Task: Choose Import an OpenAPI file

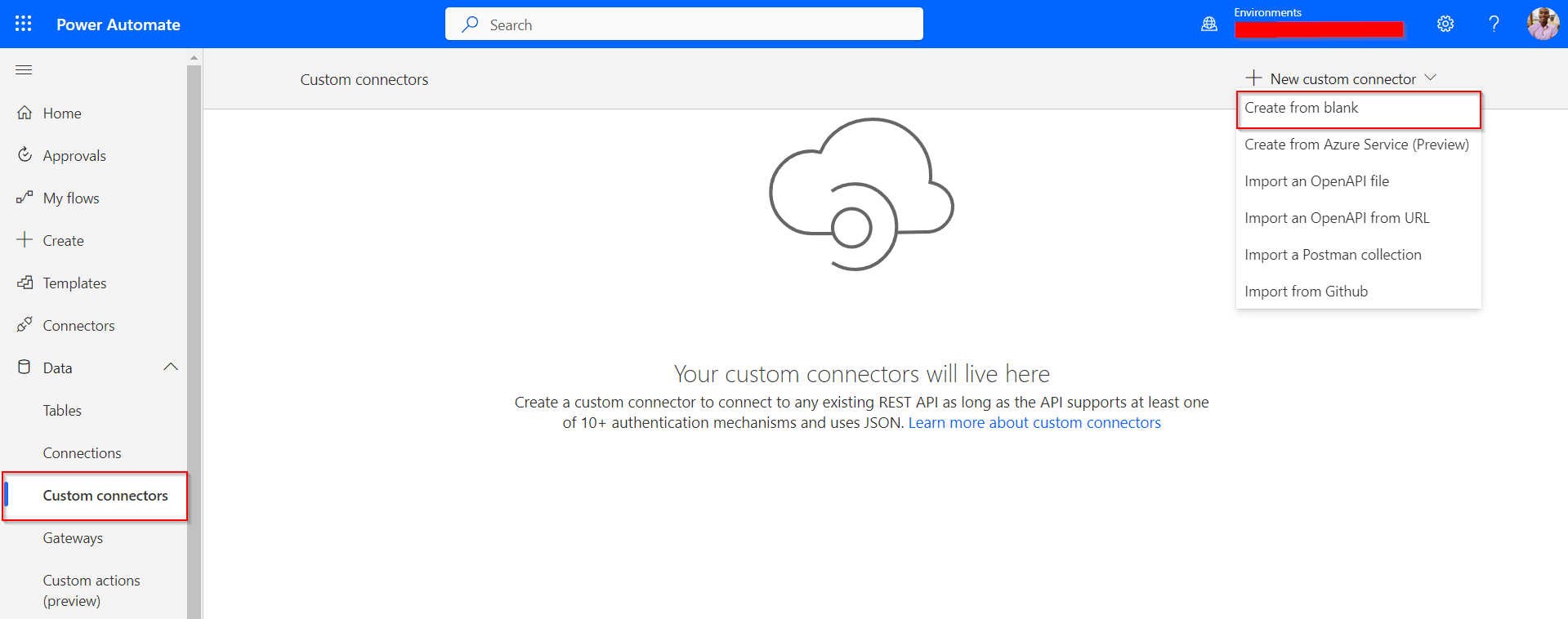Action: point(1316,181)
